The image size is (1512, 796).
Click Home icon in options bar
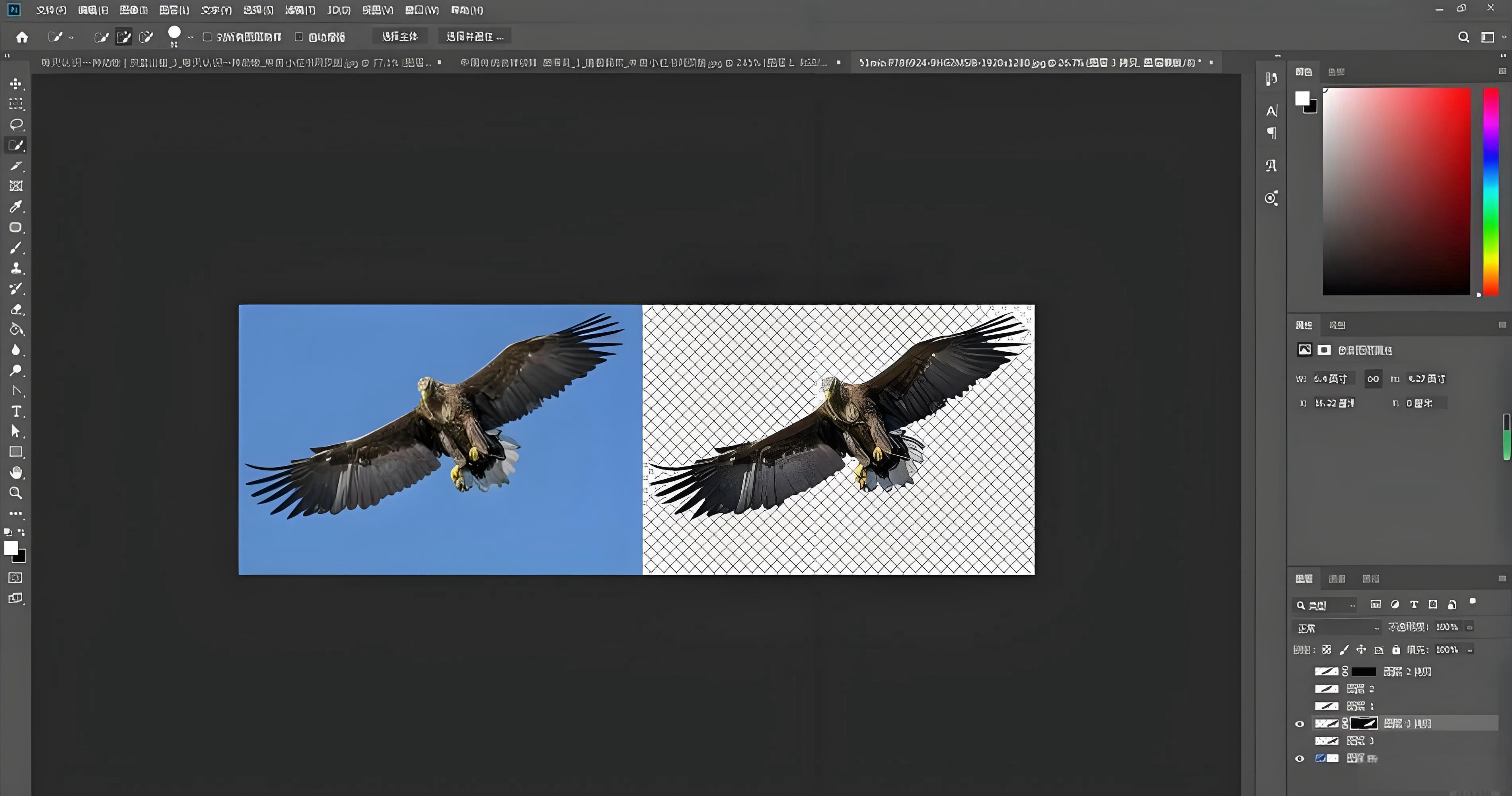(x=22, y=37)
